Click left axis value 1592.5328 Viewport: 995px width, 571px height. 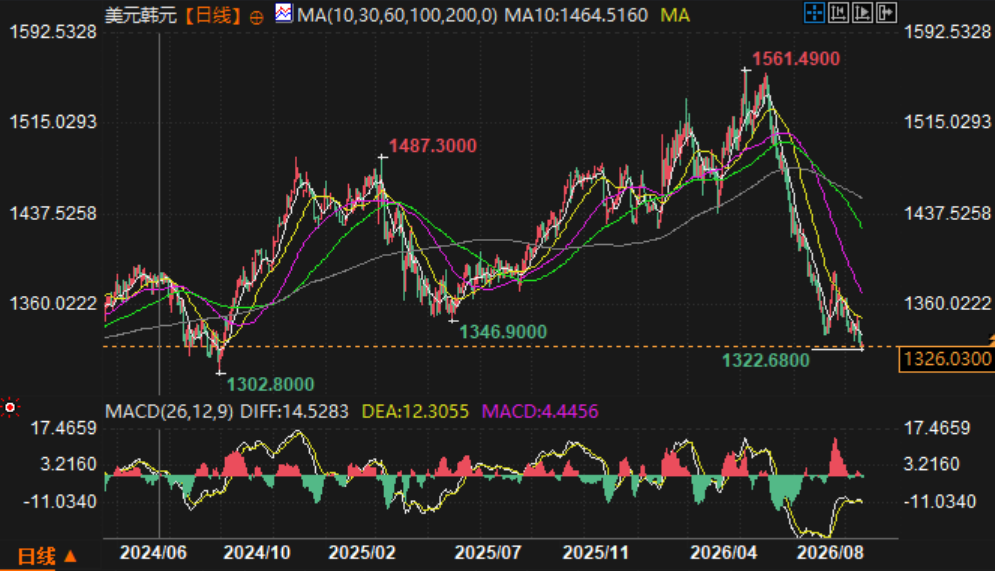pyautogui.click(x=53, y=32)
